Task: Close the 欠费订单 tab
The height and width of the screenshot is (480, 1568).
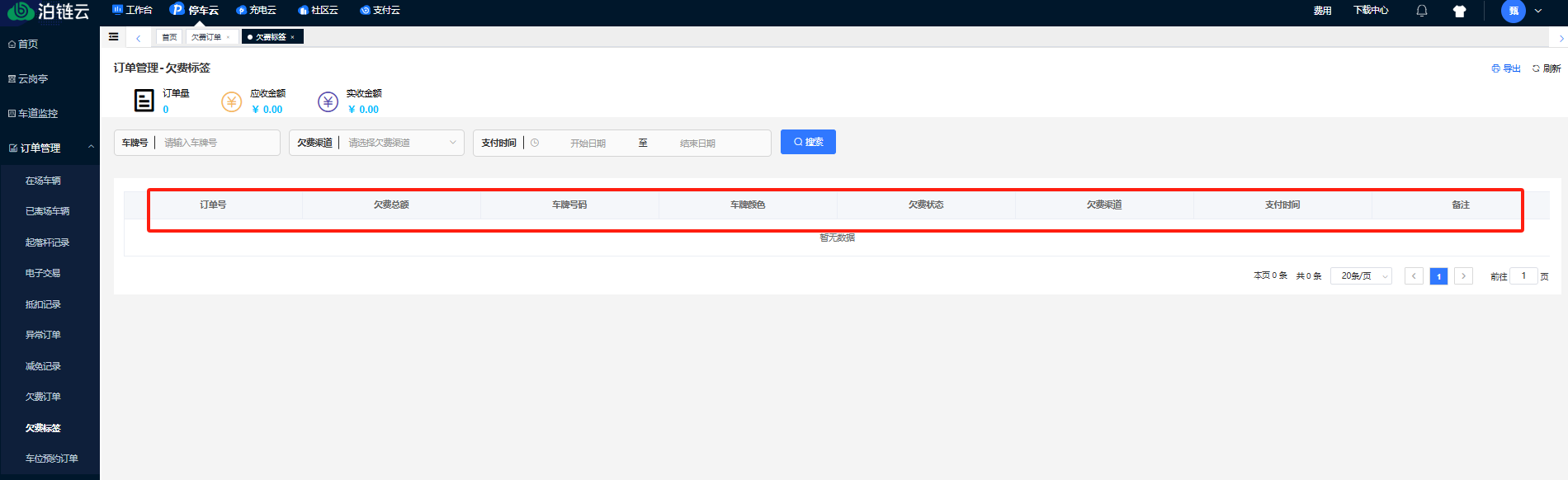Action: [x=228, y=37]
